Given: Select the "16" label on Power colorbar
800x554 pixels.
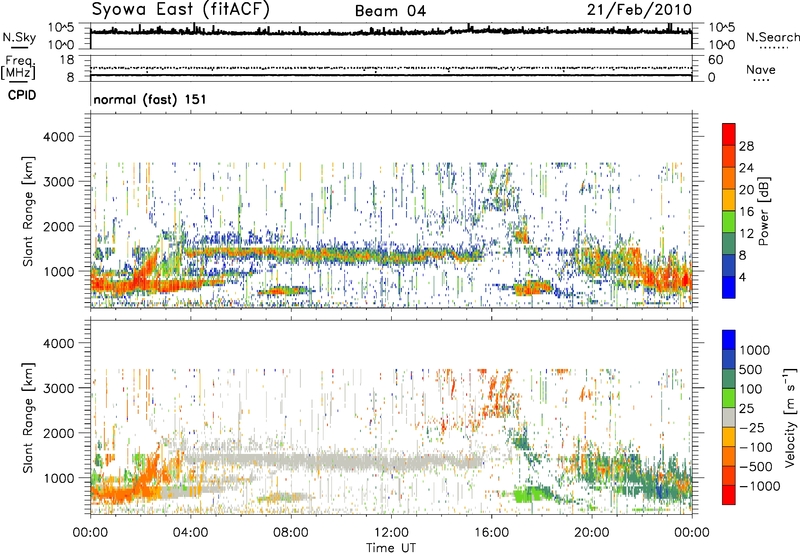Looking at the screenshot, I should (746, 212).
